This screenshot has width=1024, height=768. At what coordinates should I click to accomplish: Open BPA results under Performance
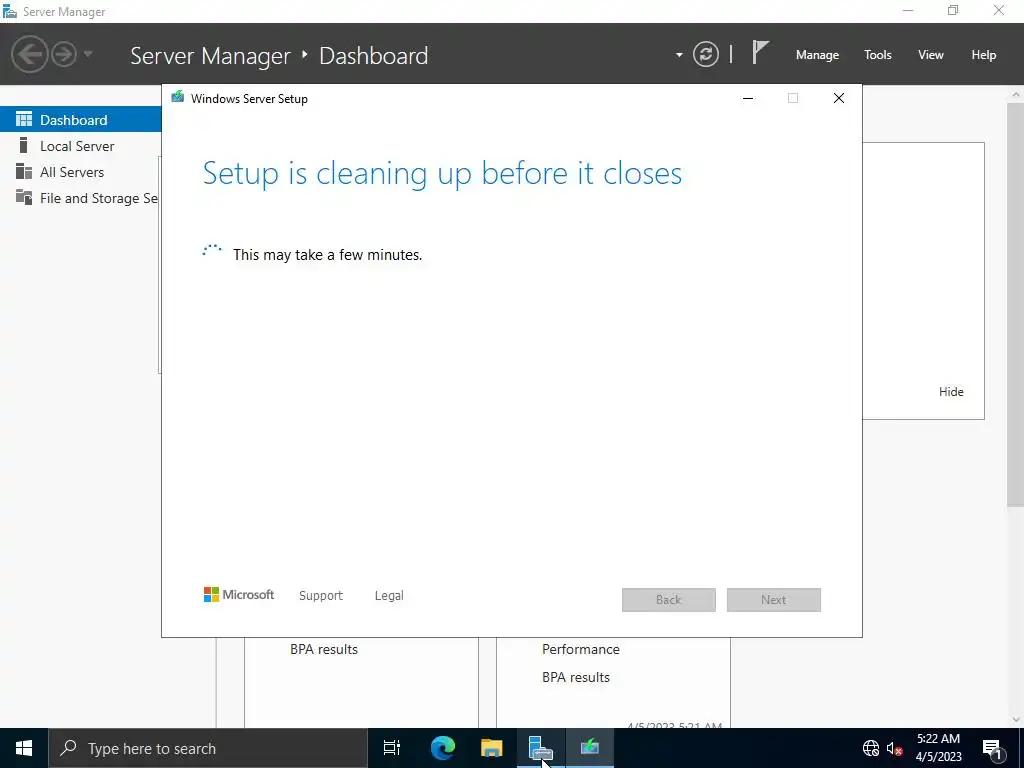[x=576, y=677]
